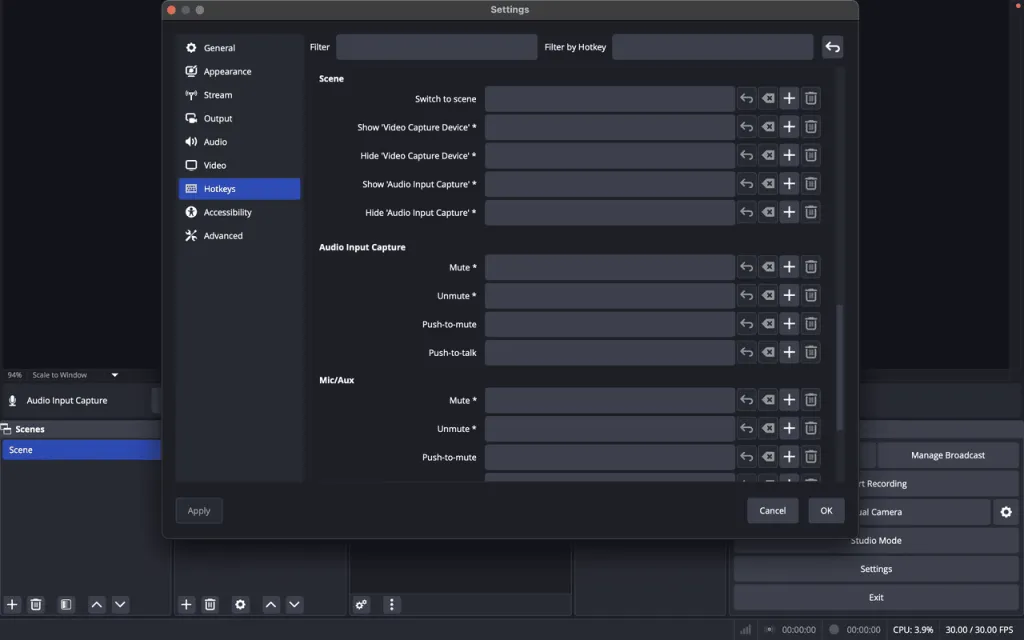
Task: Open the audio mixer advanced properties gears icon
Action: click(361, 605)
